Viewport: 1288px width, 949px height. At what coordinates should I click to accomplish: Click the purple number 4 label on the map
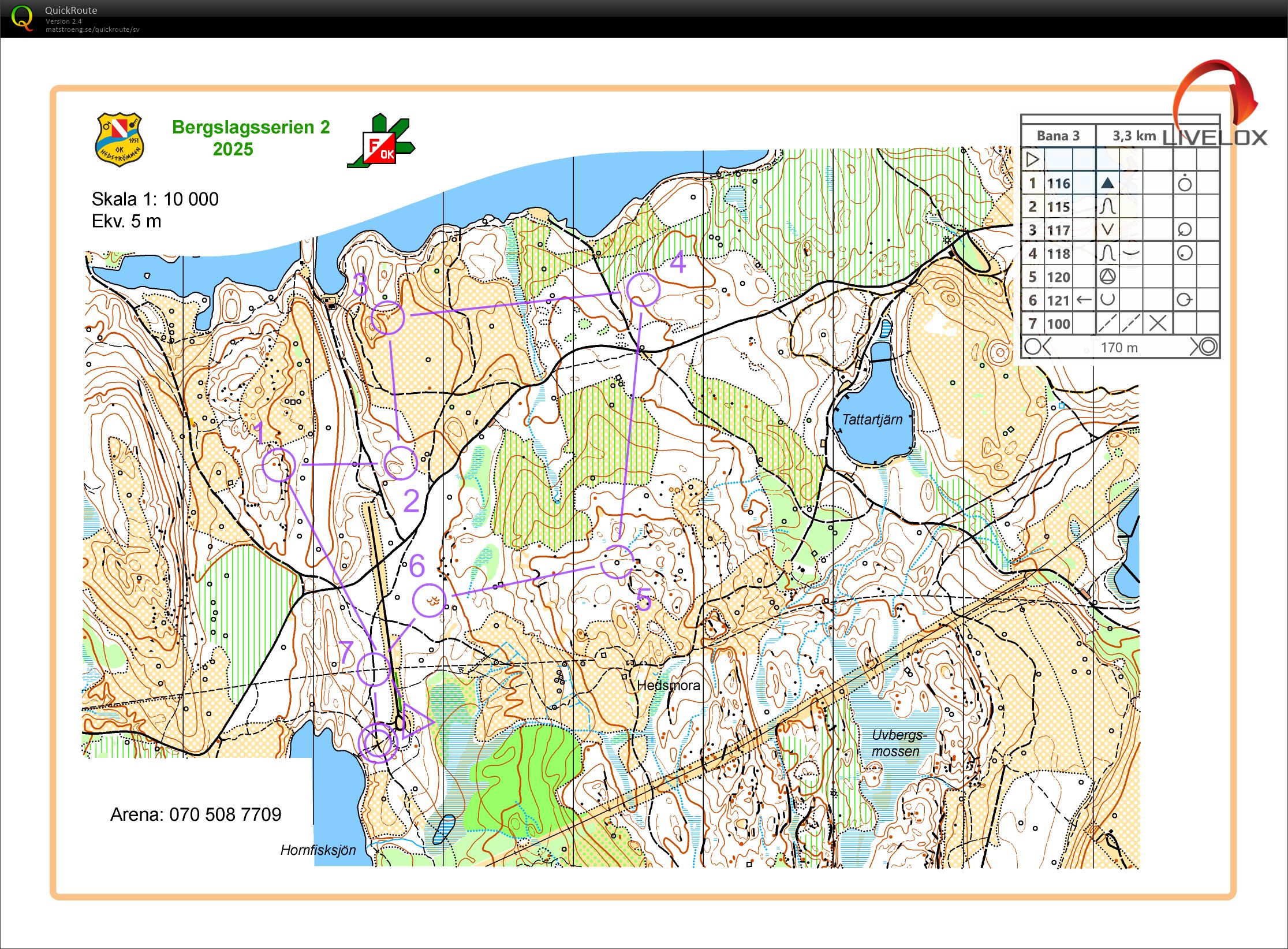click(x=678, y=262)
